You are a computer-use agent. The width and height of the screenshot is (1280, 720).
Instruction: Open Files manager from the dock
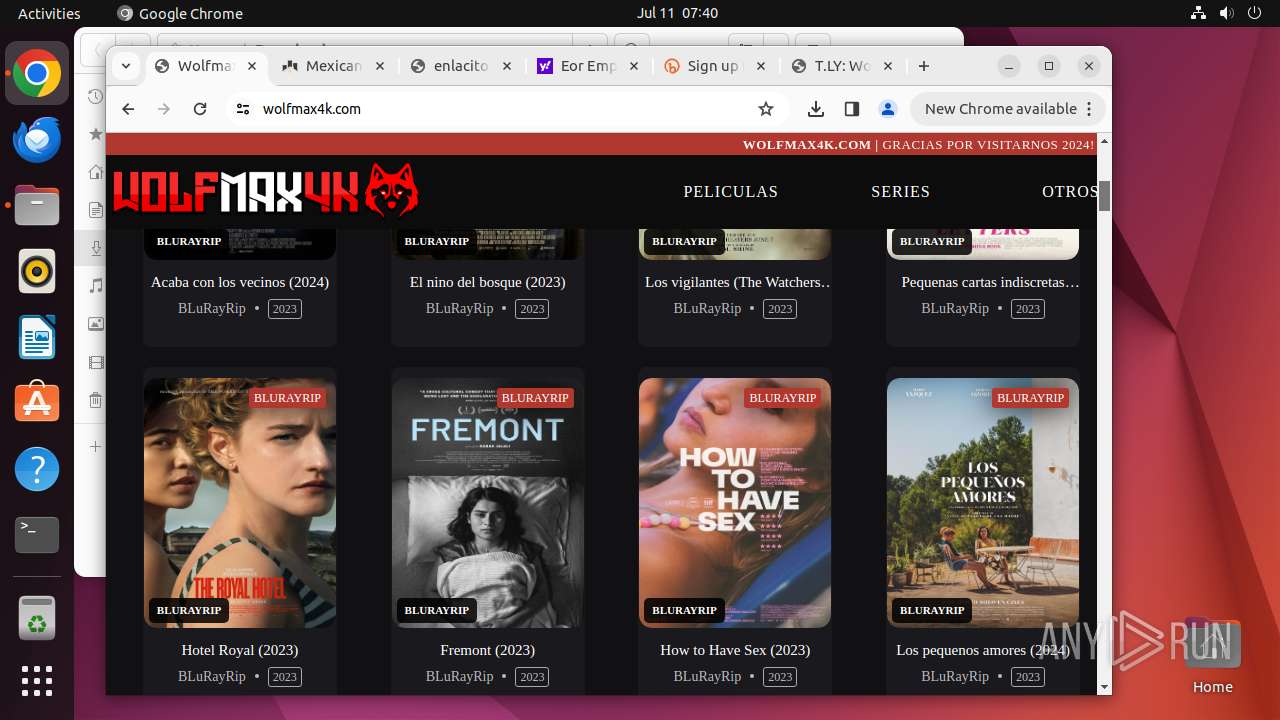[x=37, y=206]
